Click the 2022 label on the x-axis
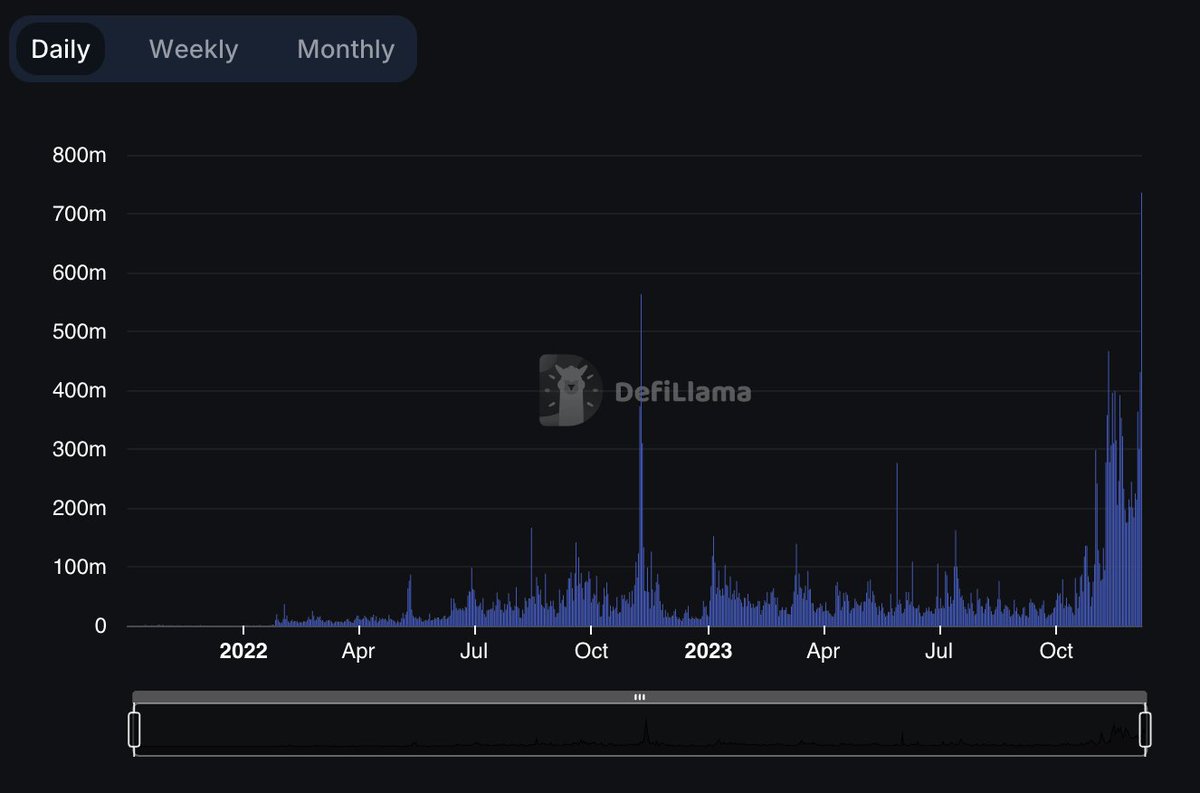The height and width of the screenshot is (793, 1200). 243,651
